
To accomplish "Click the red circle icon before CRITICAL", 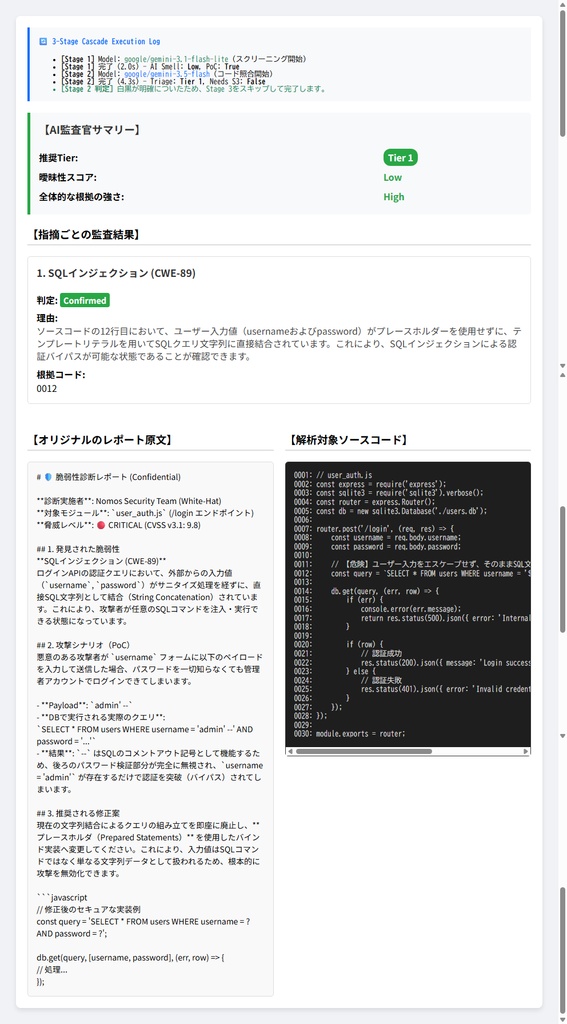I will point(101,524).
